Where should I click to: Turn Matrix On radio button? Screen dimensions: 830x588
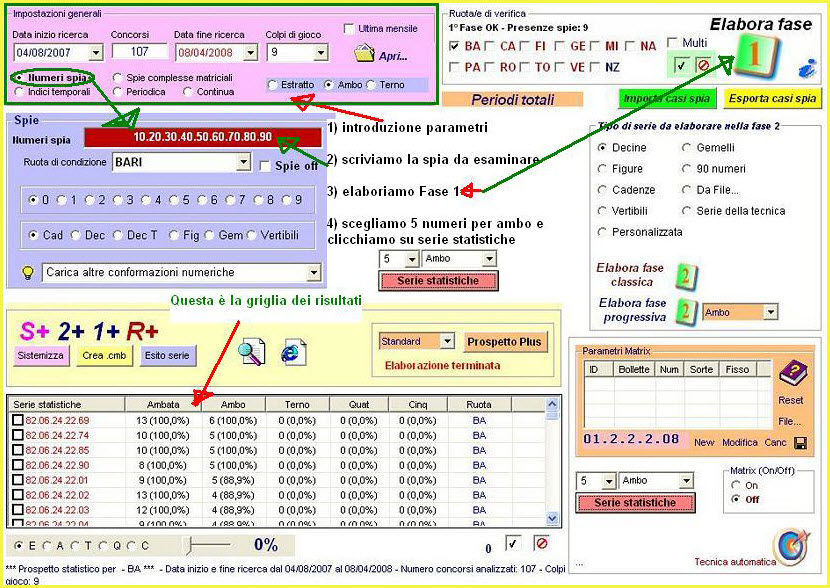pos(735,485)
